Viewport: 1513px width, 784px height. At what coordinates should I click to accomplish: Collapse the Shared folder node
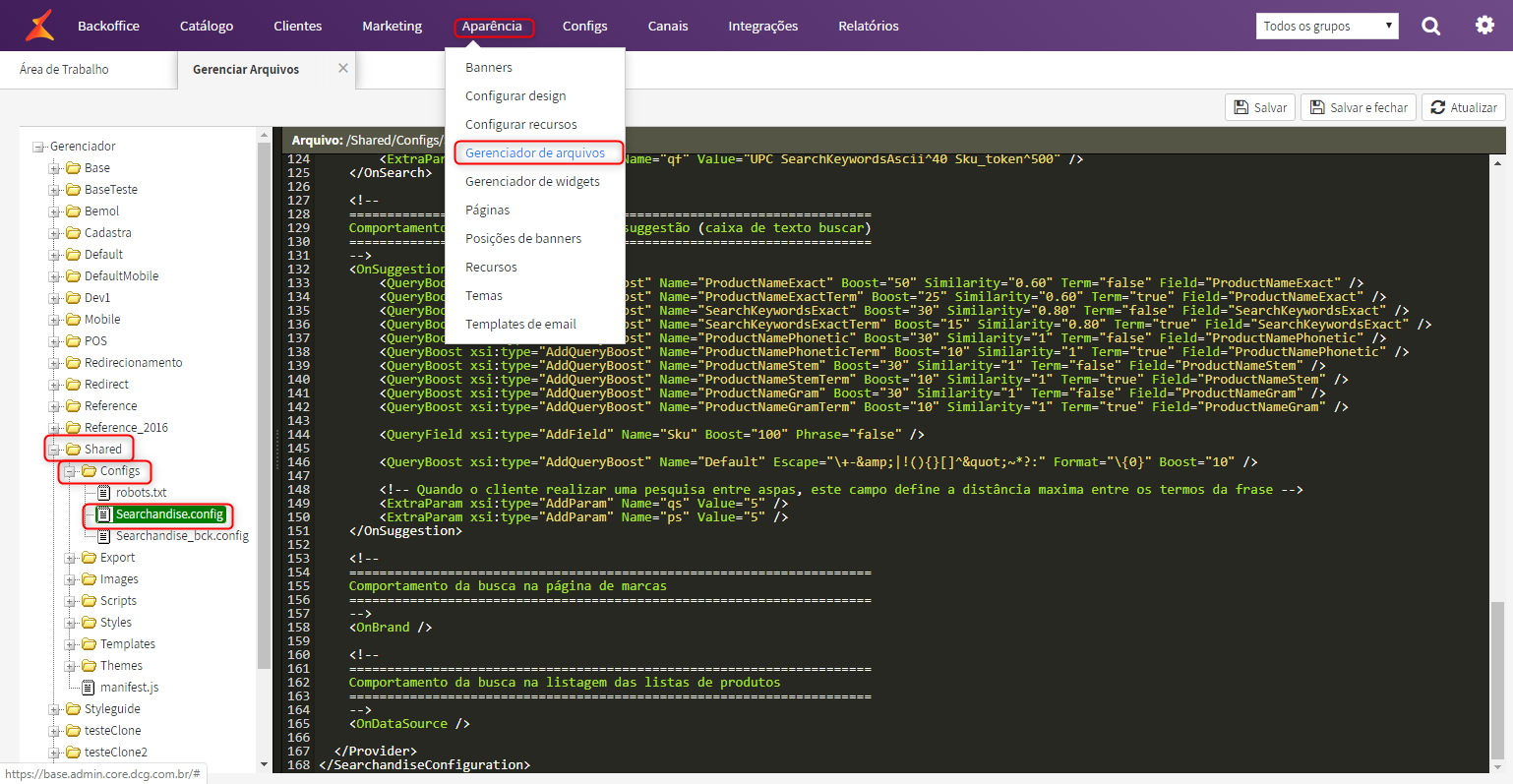pyautogui.click(x=55, y=450)
